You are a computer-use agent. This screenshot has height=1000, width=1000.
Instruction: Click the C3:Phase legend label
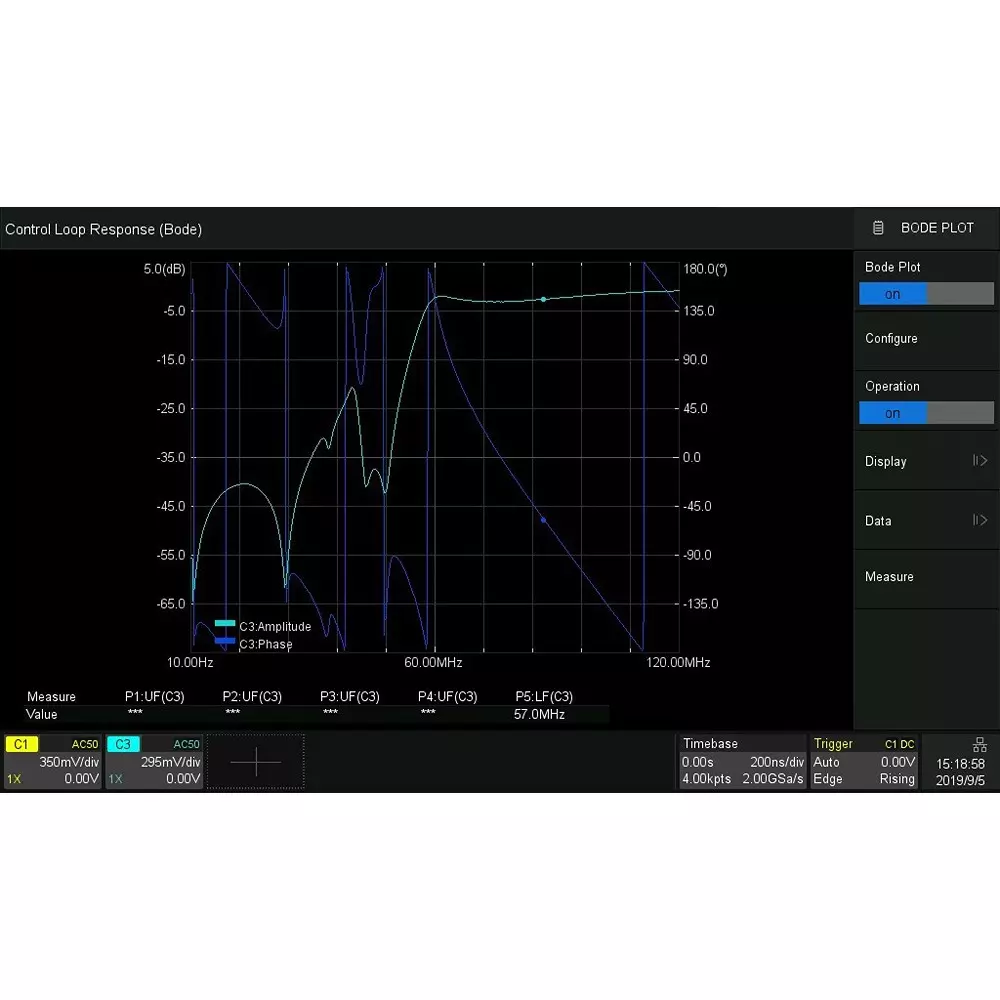[x=265, y=644]
